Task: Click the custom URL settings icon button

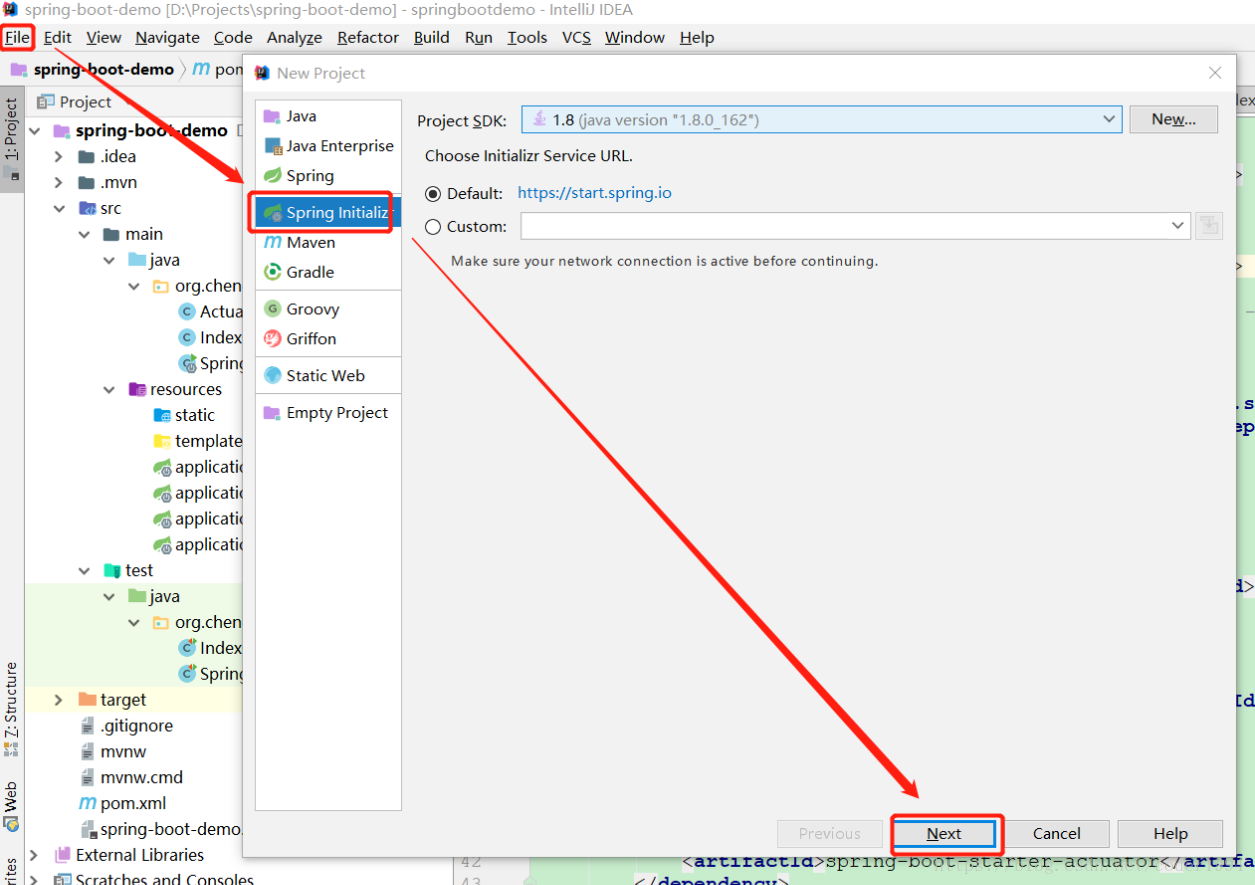Action: pyautogui.click(x=1209, y=226)
